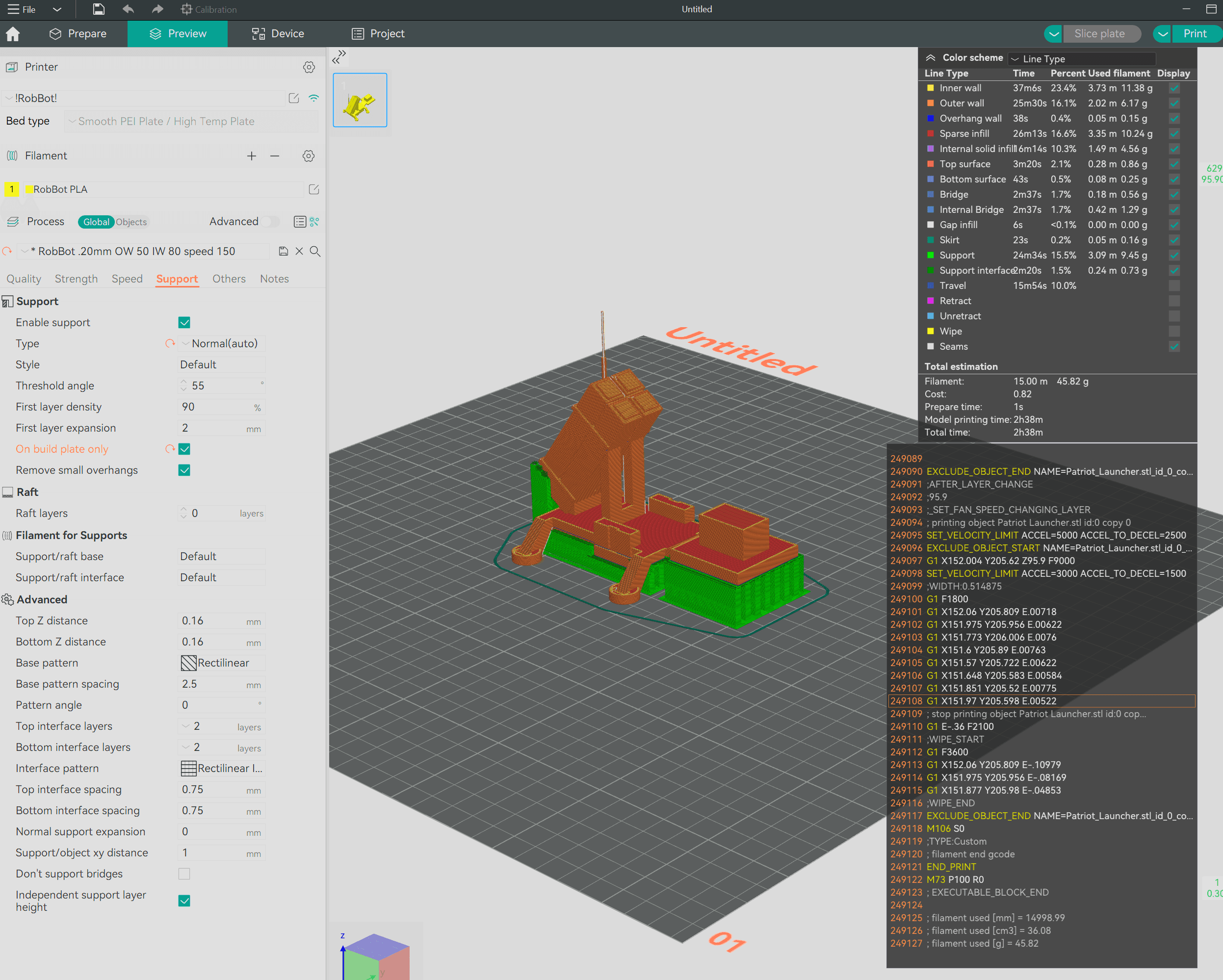Click the Slice plate button

tap(1097, 33)
